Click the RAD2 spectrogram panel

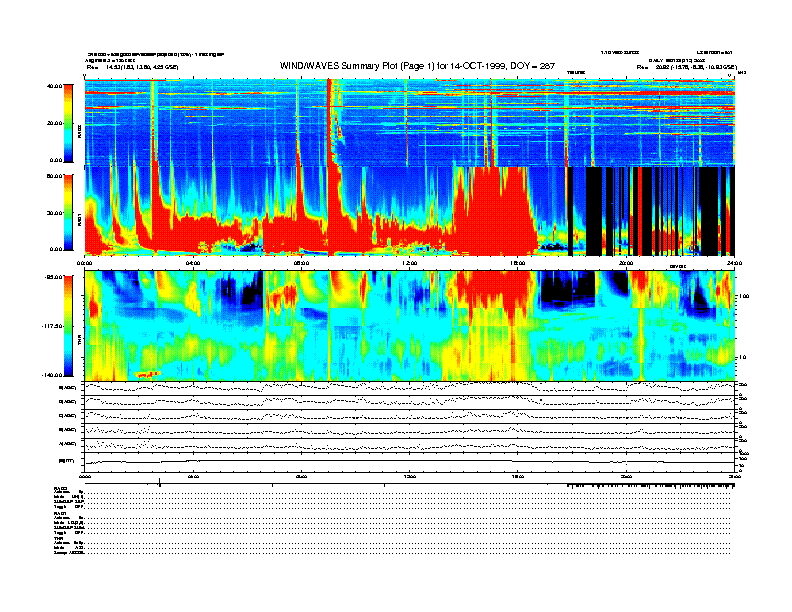click(x=409, y=122)
